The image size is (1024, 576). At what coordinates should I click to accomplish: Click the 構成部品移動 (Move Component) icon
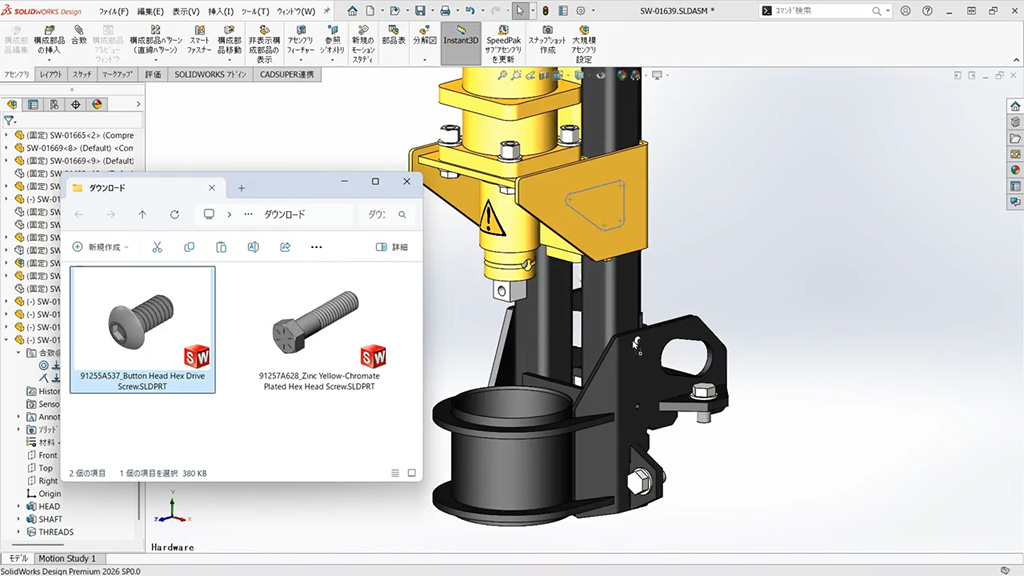point(229,31)
